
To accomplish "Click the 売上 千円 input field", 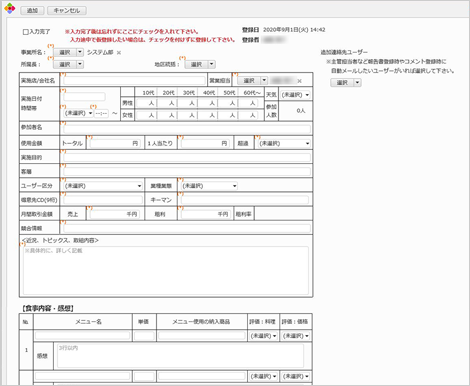I will [x=115, y=214].
